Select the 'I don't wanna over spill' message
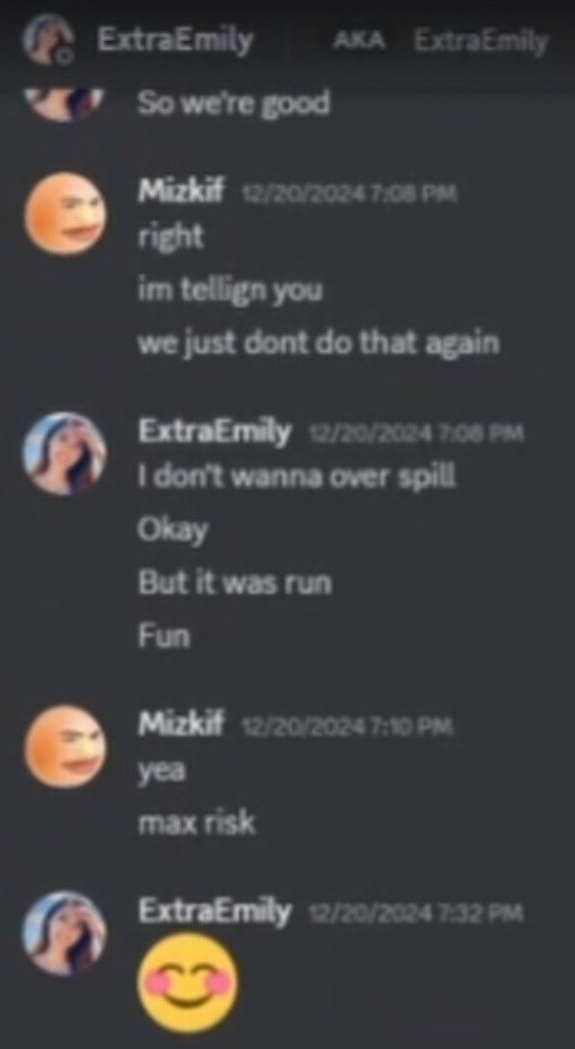The image size is (575, 1049). (x=297, y=476)
